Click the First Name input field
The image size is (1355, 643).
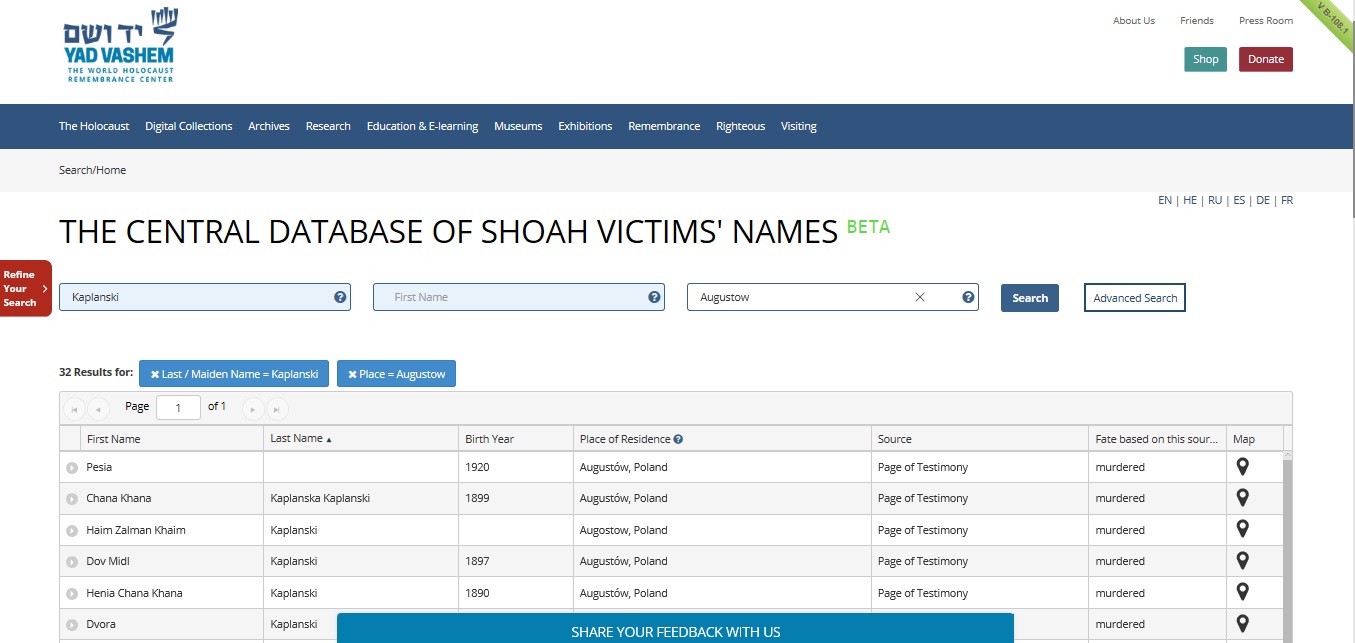(510, 297)
